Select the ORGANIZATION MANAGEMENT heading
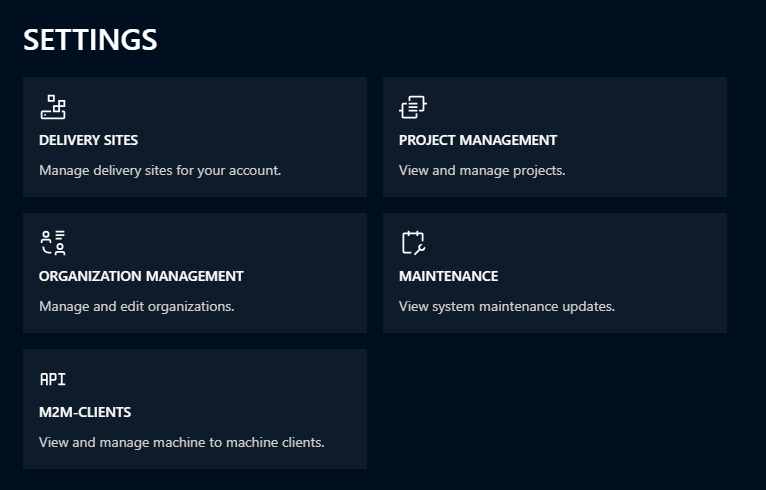The height and width of the screenshot is (490, 766). coord(141,276)
